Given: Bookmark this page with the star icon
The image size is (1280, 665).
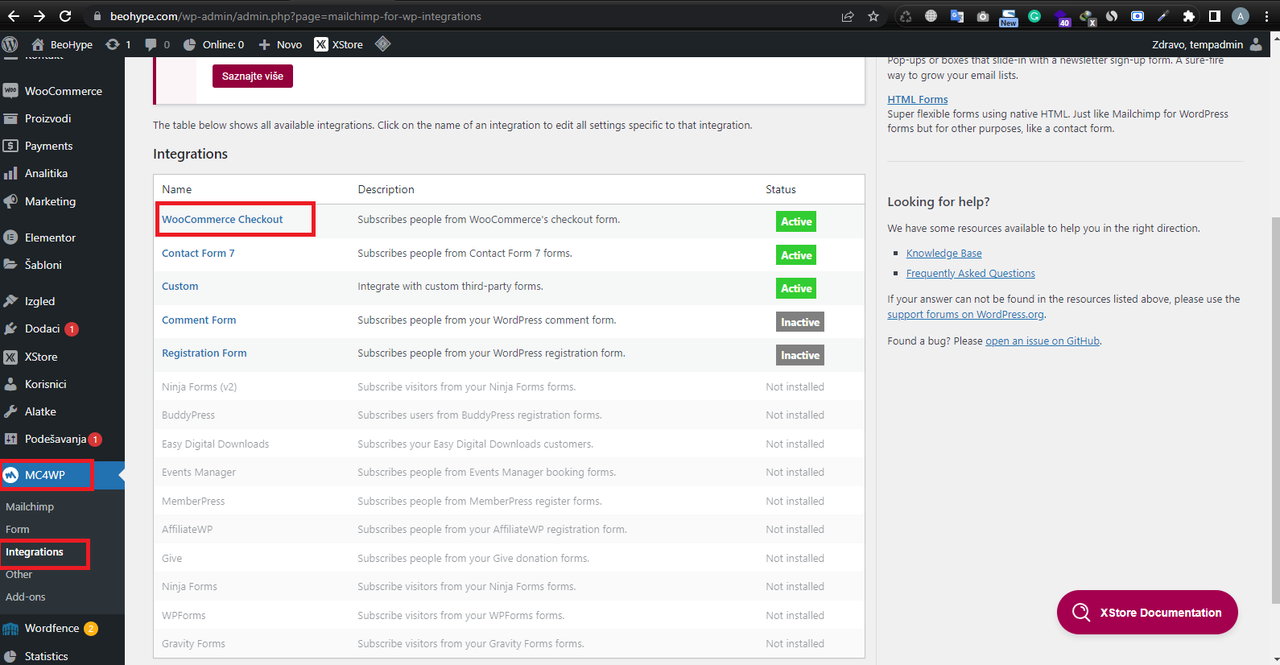Looking at the screenshot, I should pyautogui.click(x=873, y=16).
